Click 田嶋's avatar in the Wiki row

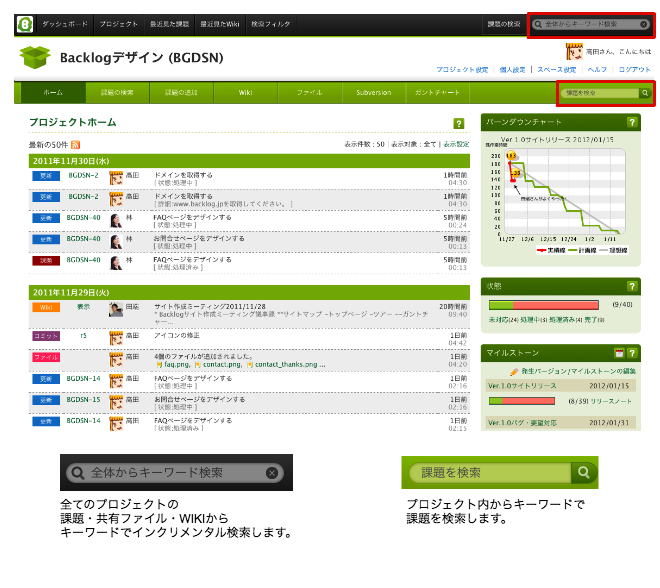pyautogui.click(x=116, y=309)
